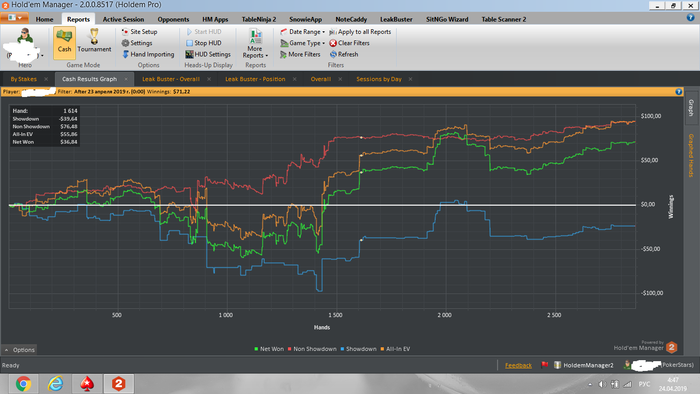Screen dimensions: 700x394
Task: Toggle All-In EV legend series
Action: tap(395, 349)
